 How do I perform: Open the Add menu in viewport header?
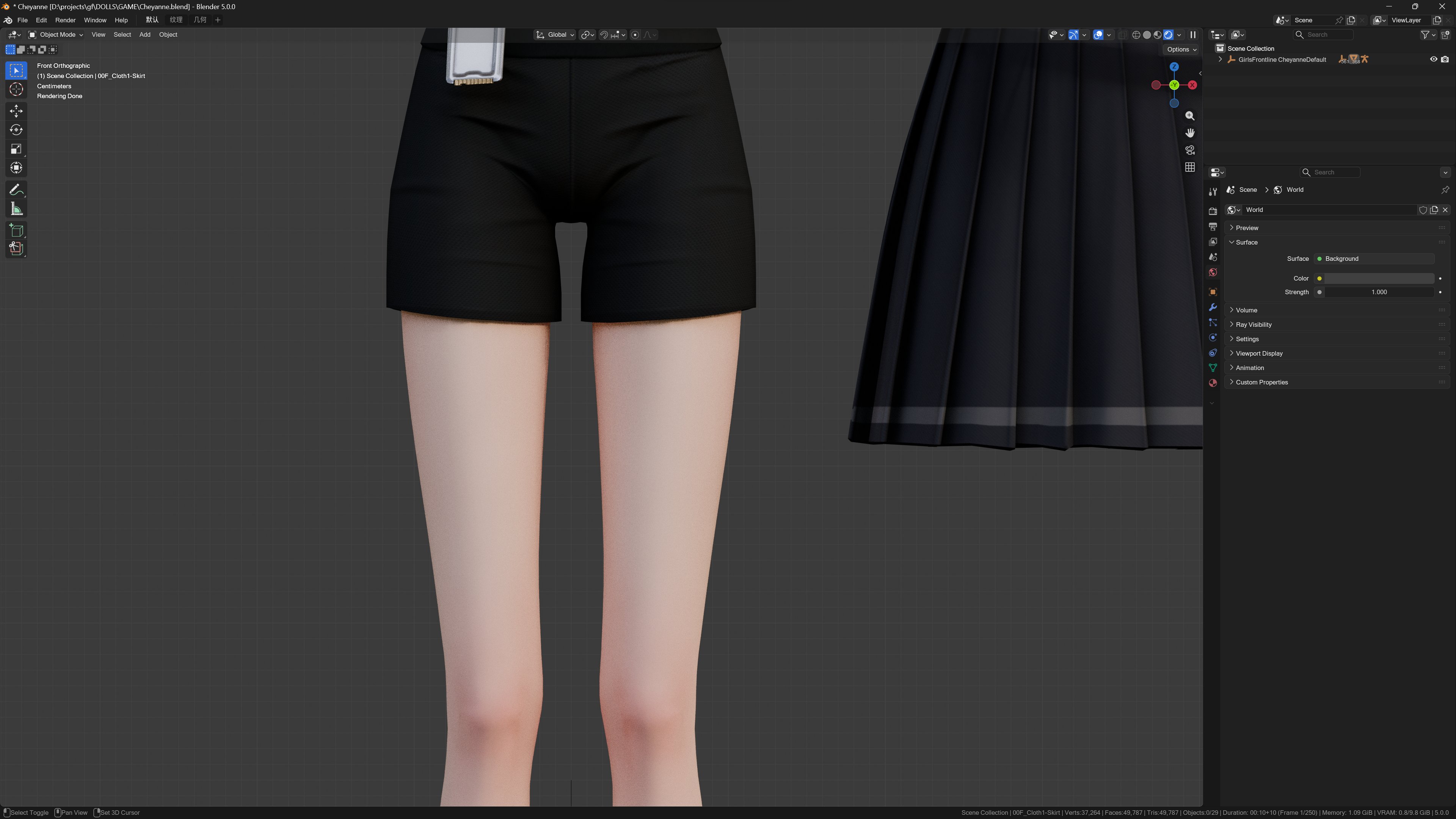[145, 35]
